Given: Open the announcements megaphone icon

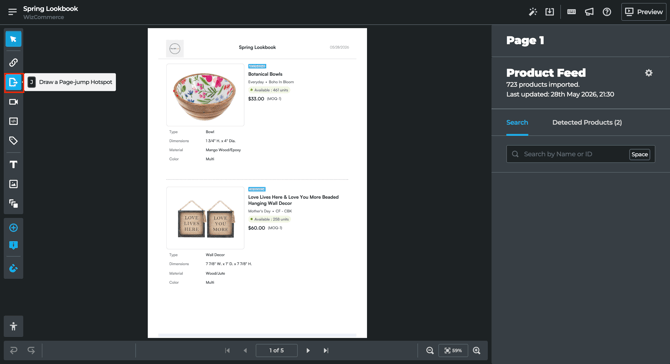Looking at the screenshot, I should pyautogui.click(x=589, y=12).
